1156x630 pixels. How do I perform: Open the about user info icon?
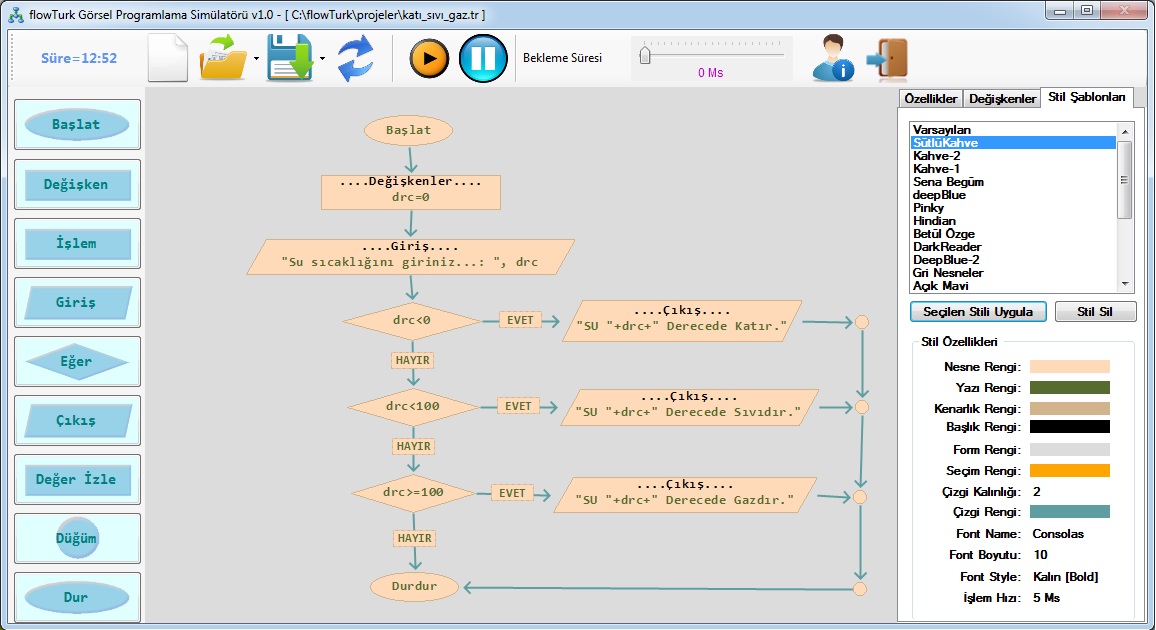click(832, 58)
